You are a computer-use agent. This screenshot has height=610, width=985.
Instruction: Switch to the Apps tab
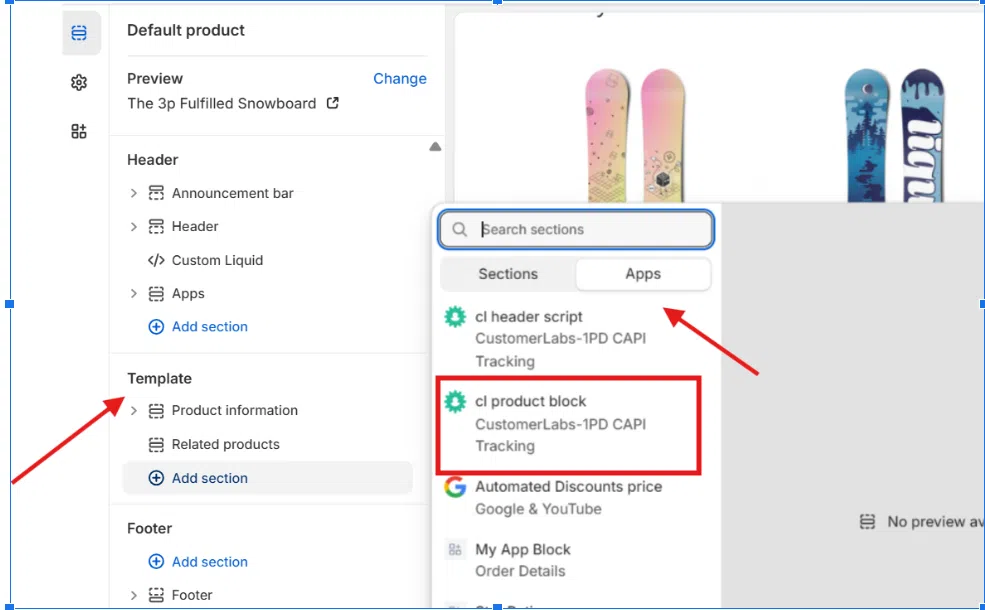tap(643, 274)
